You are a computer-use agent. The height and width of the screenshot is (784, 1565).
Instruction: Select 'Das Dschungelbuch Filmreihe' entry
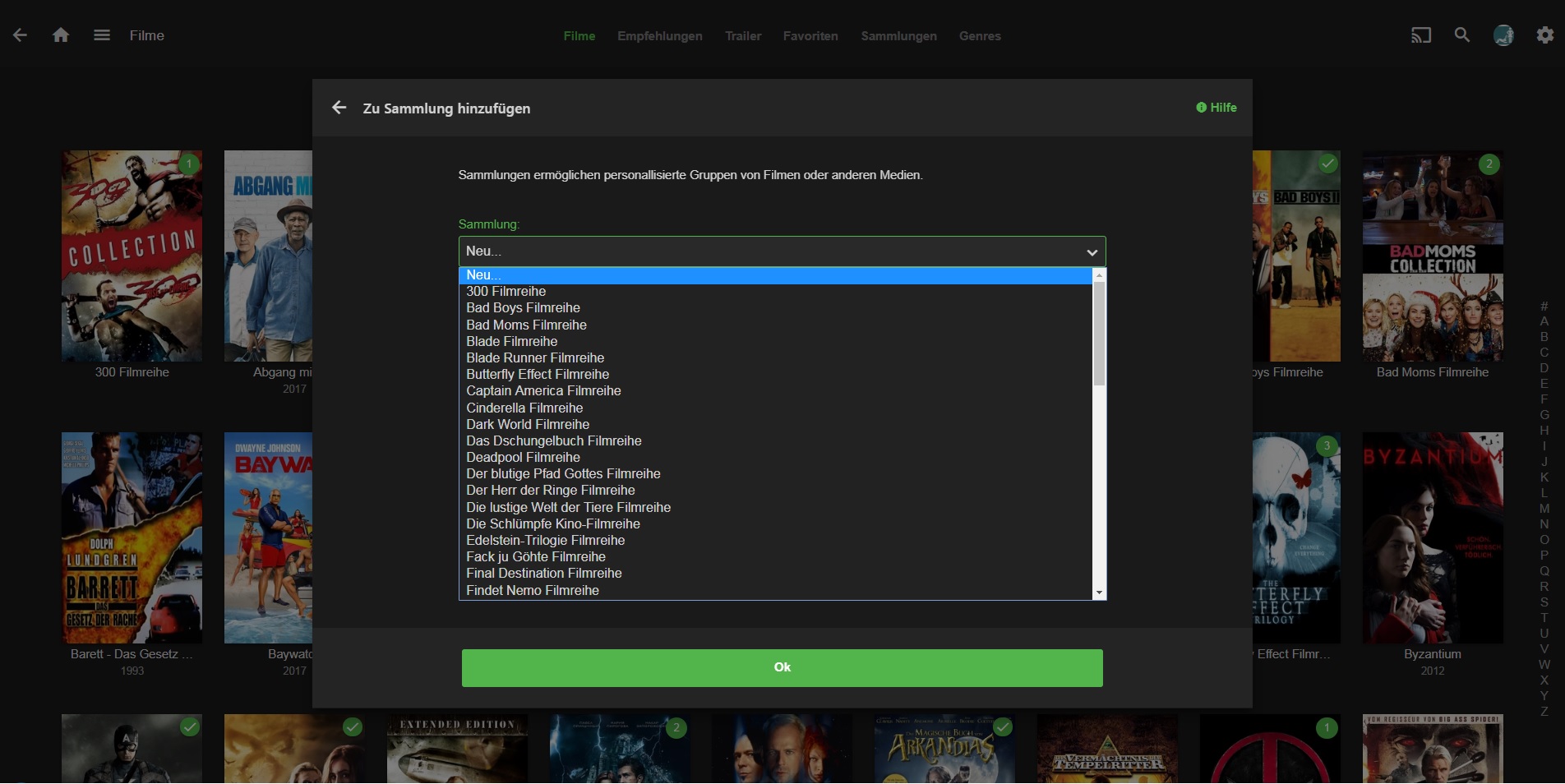click(775, 441)
